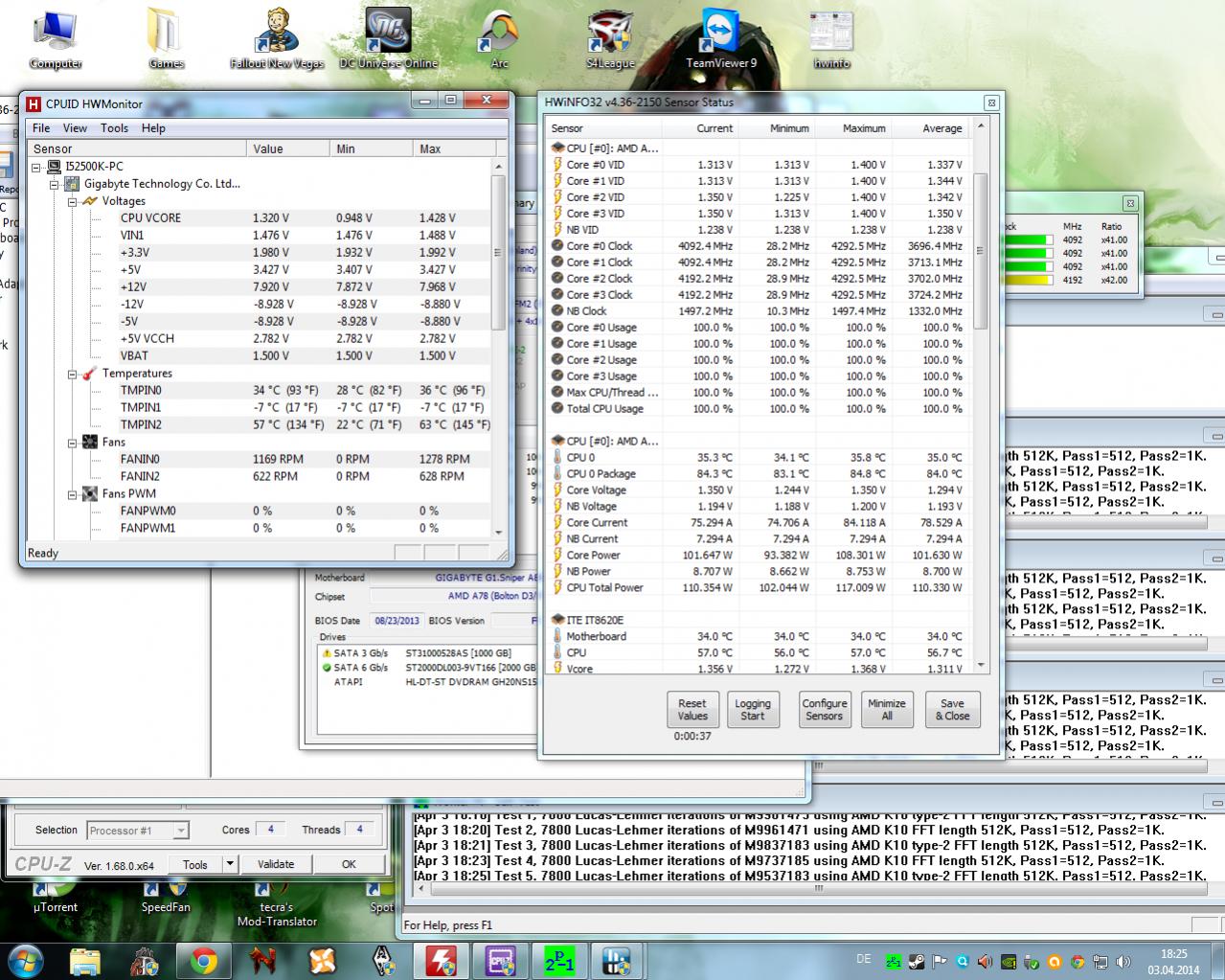Switch to CPU-Z purple chip taskbar button
Screen dimensions: 1225x980
tap(501, 960)
